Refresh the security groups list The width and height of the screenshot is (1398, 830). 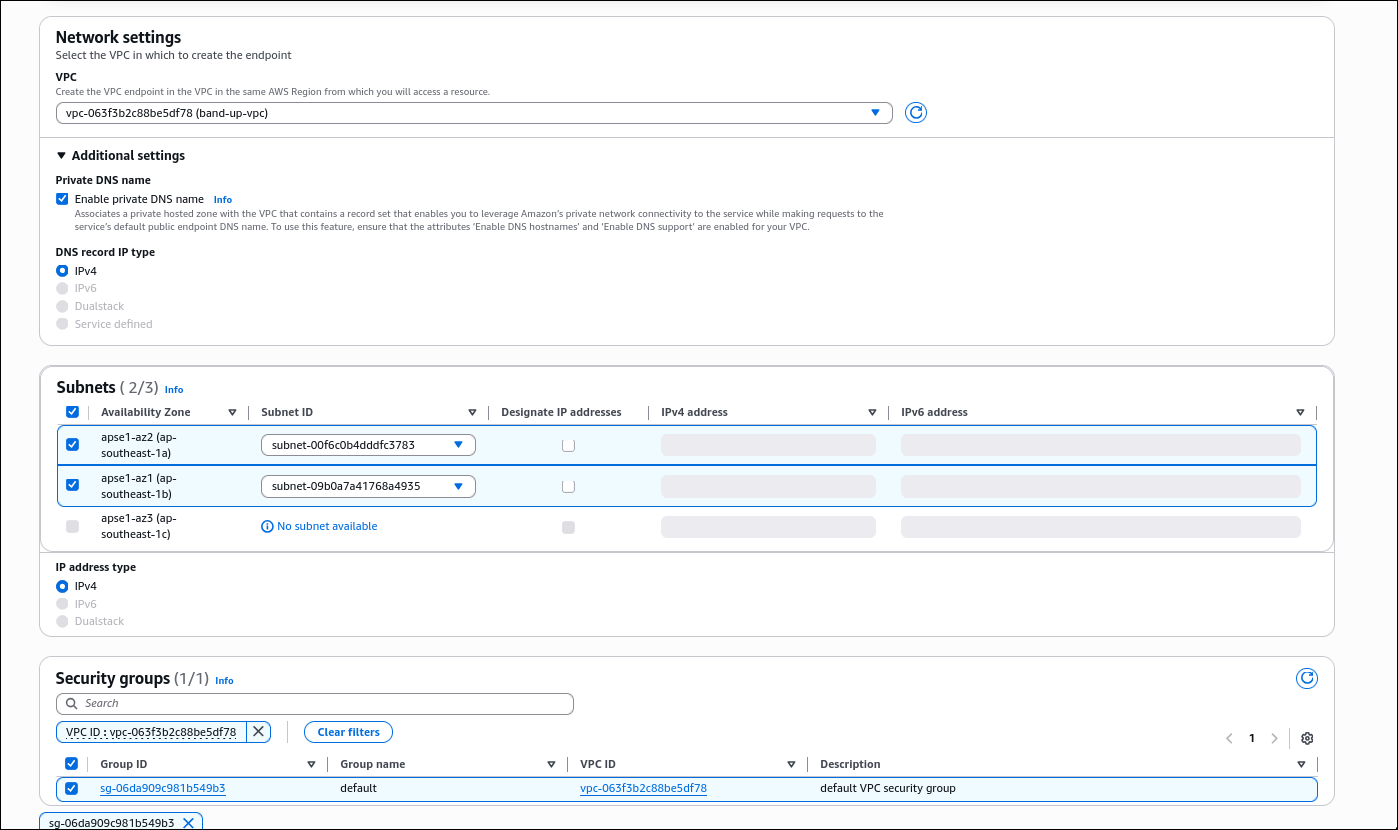1306,679
